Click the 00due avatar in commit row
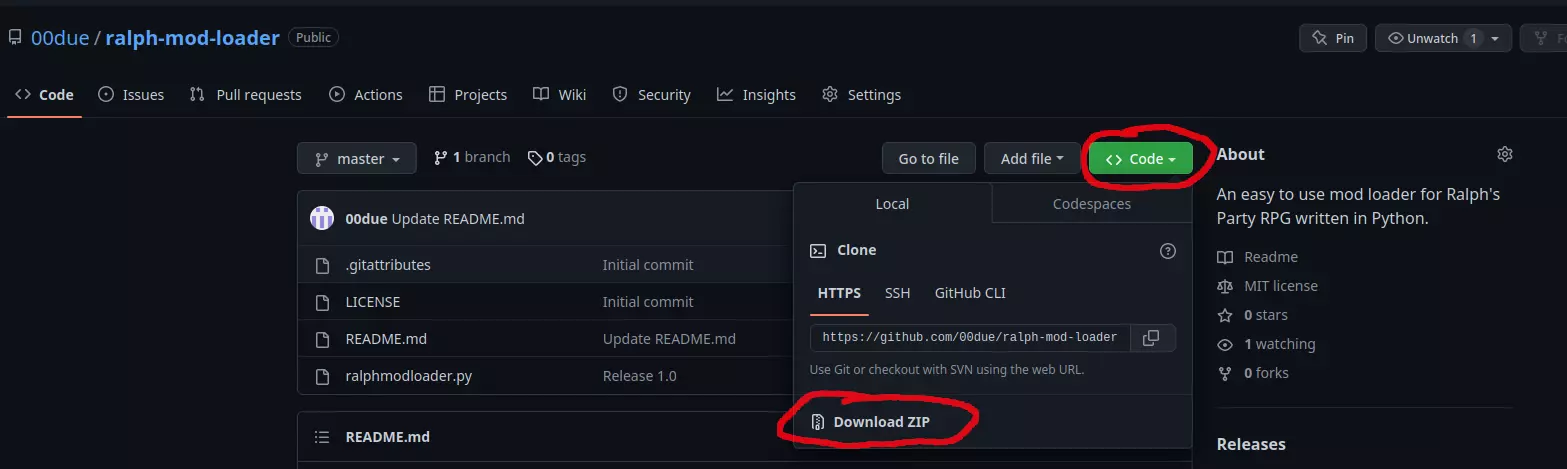The image size is (1567, 469). point(322,218)
